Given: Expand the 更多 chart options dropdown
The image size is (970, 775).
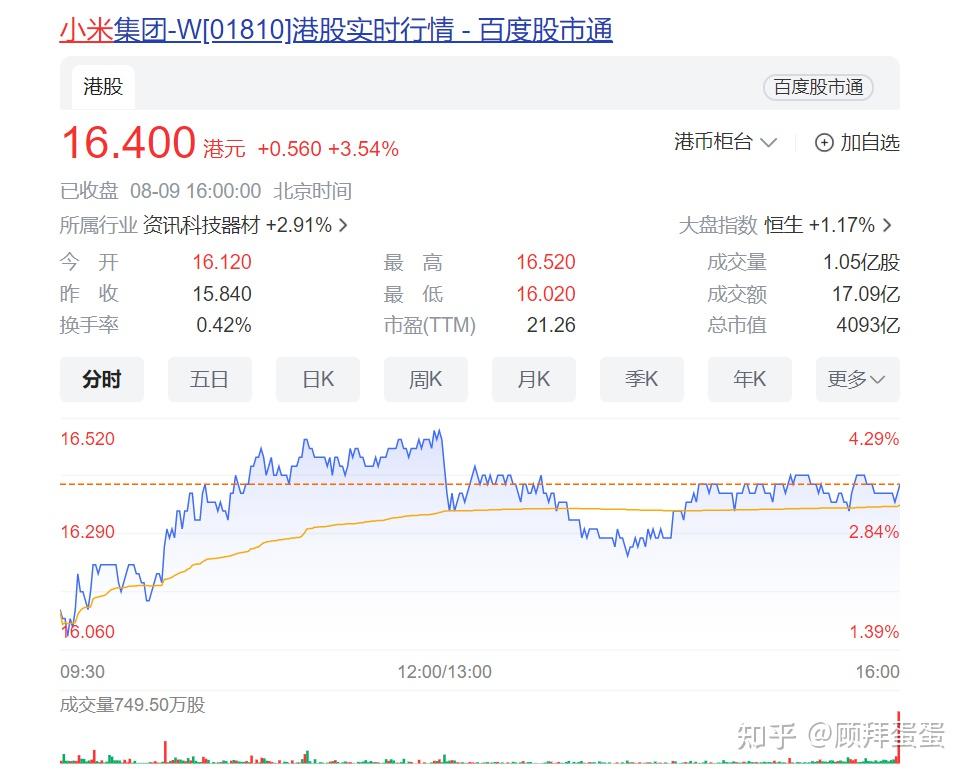Looking at the screenshot, I should click(x=857, y=379).
